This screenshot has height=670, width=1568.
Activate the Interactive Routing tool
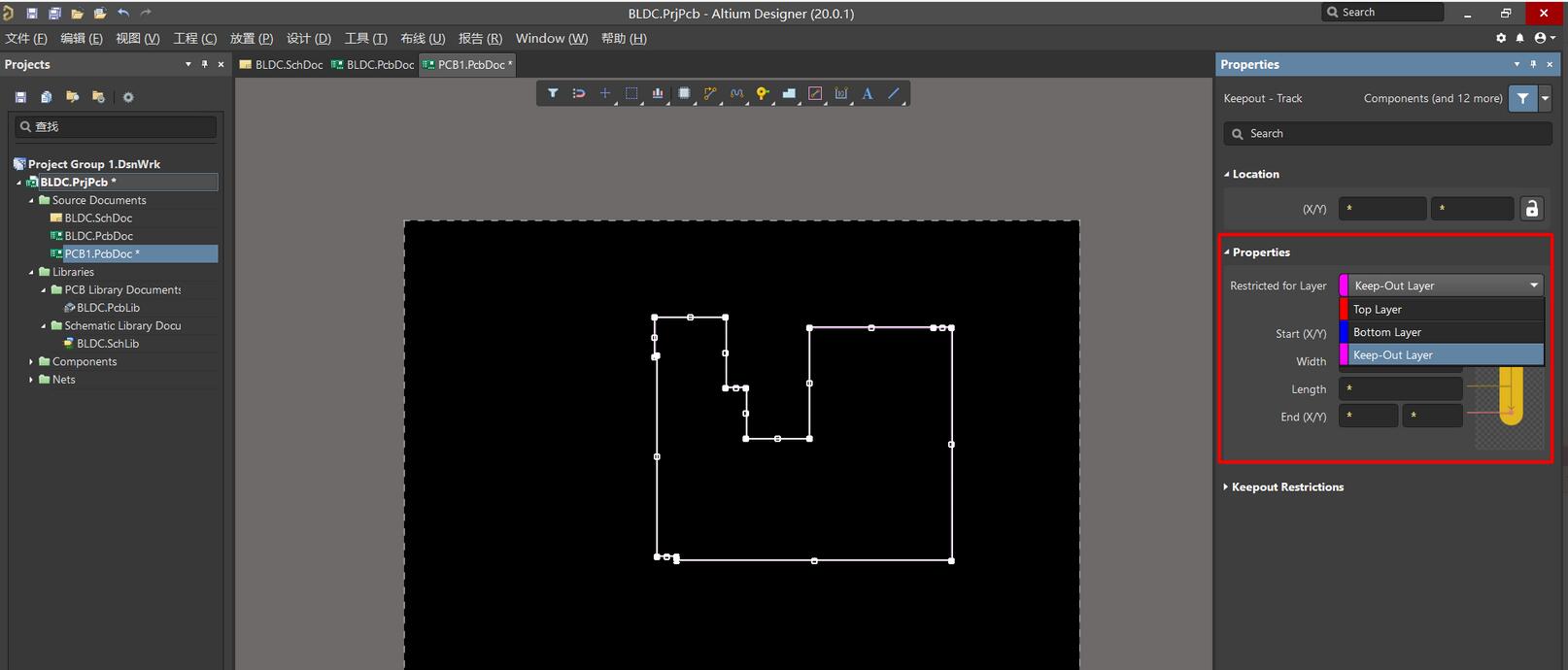coord(710,93)
